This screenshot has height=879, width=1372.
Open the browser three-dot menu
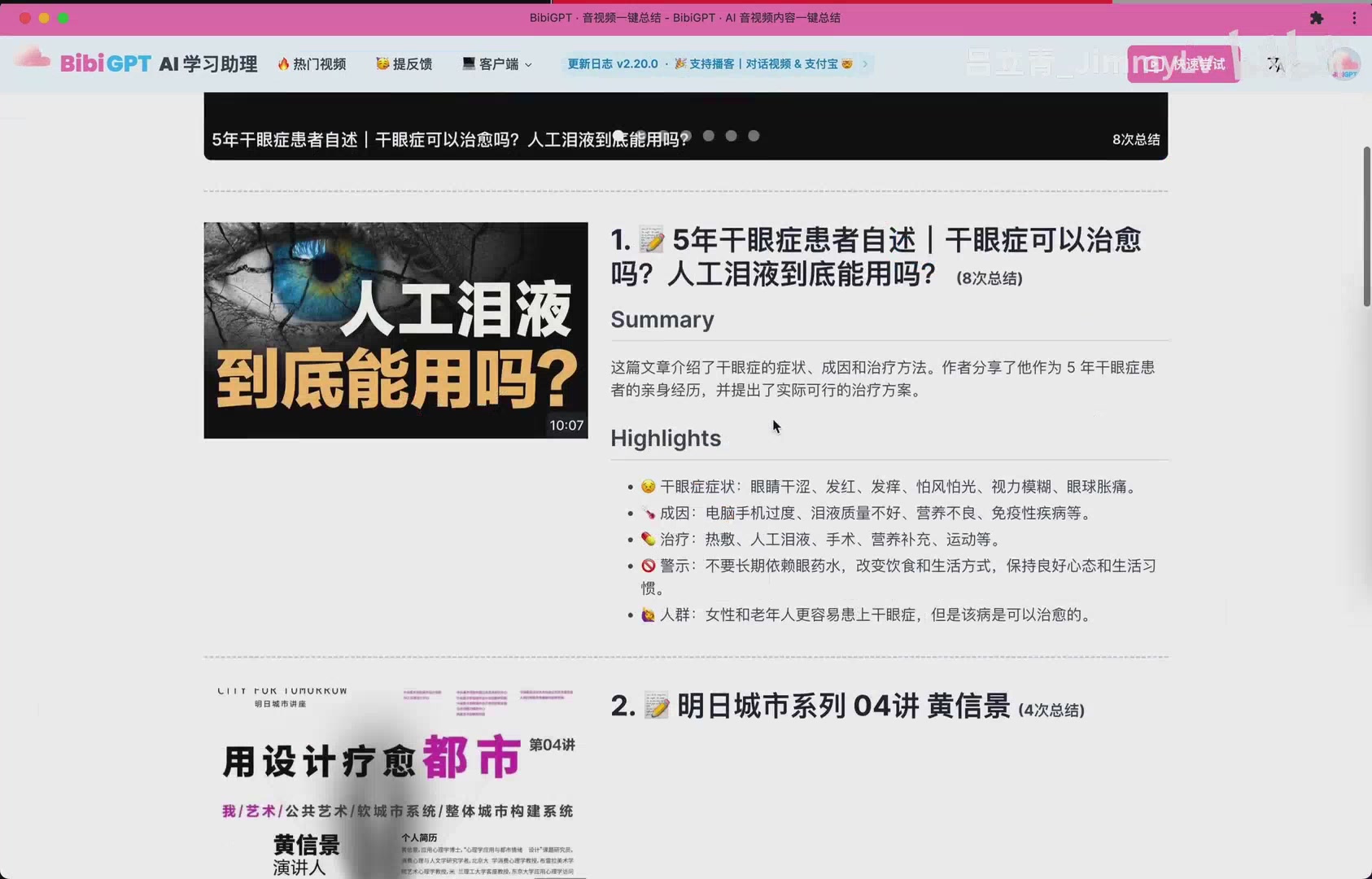coord(1354,18)
